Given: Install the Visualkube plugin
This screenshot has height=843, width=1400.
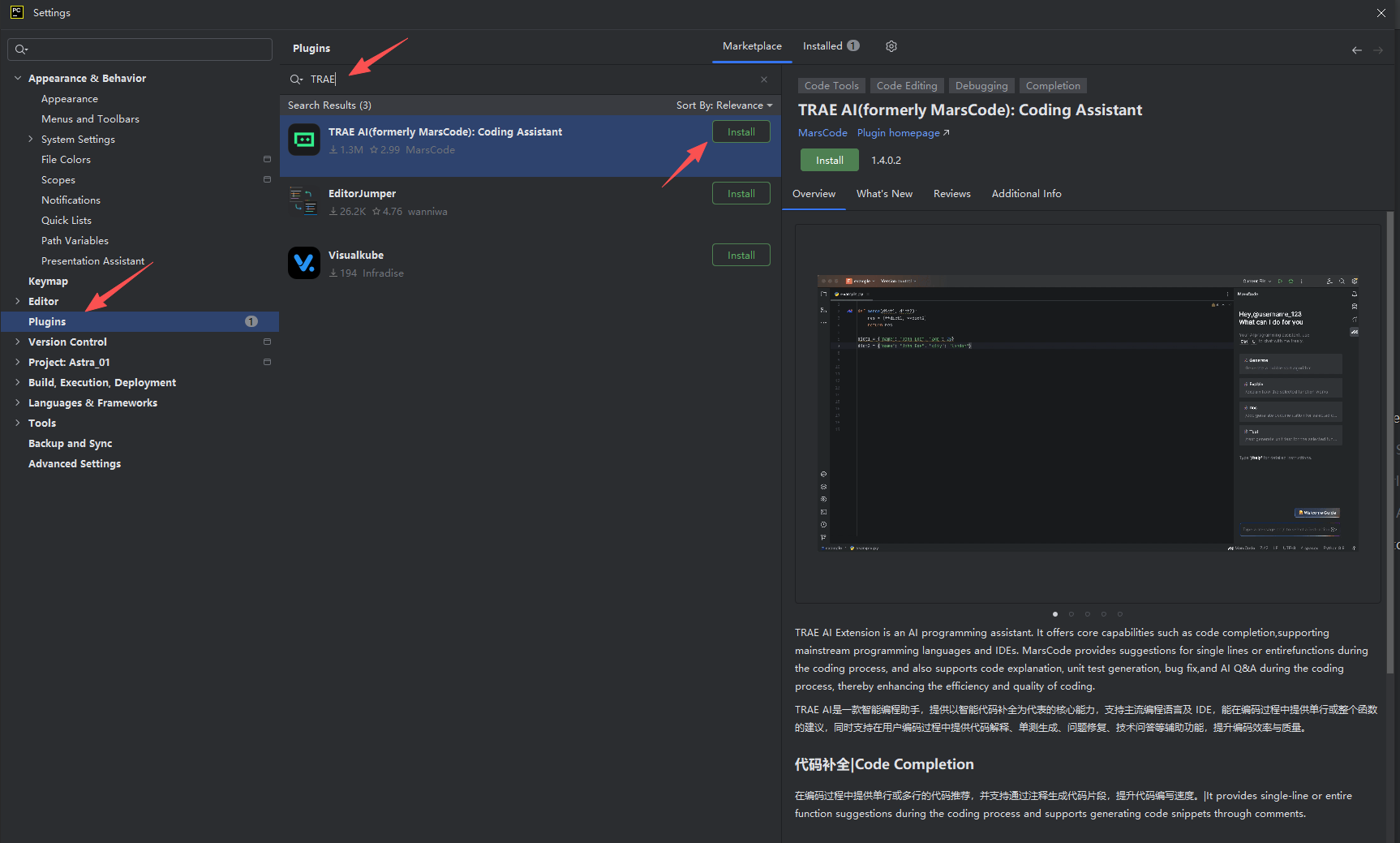Looking at the screenshot, I should tap(741, 255).
